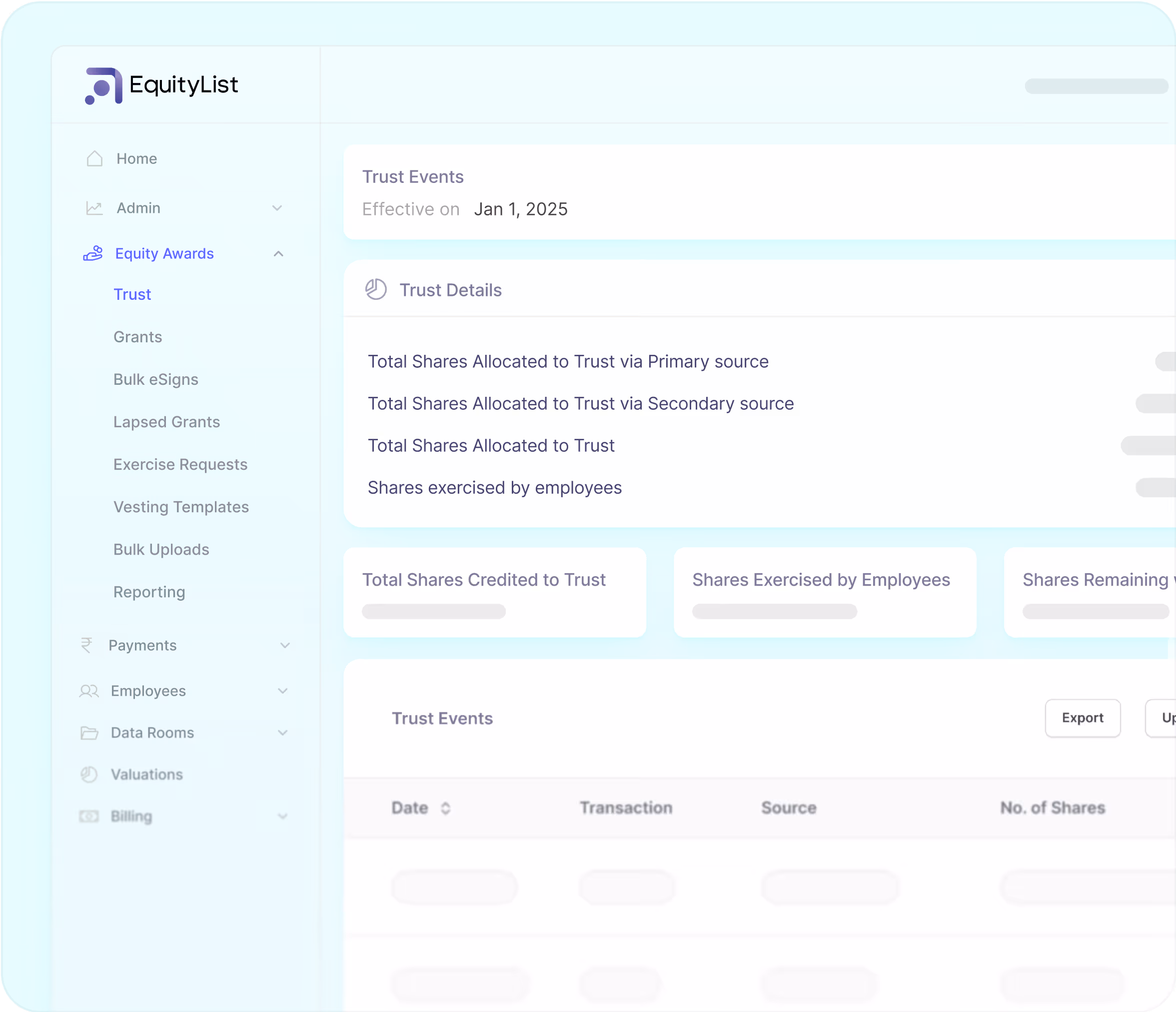Screen dimensions: 1176x1012
Task: Click the Shares Exercised by Employees card
Action: [x=825, y=592]
